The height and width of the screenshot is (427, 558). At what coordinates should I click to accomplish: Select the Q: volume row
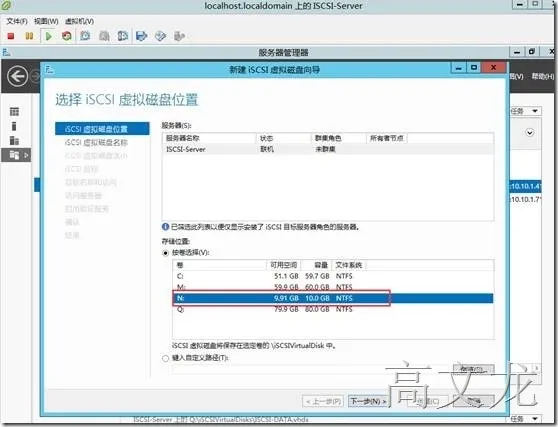(333, 309)
